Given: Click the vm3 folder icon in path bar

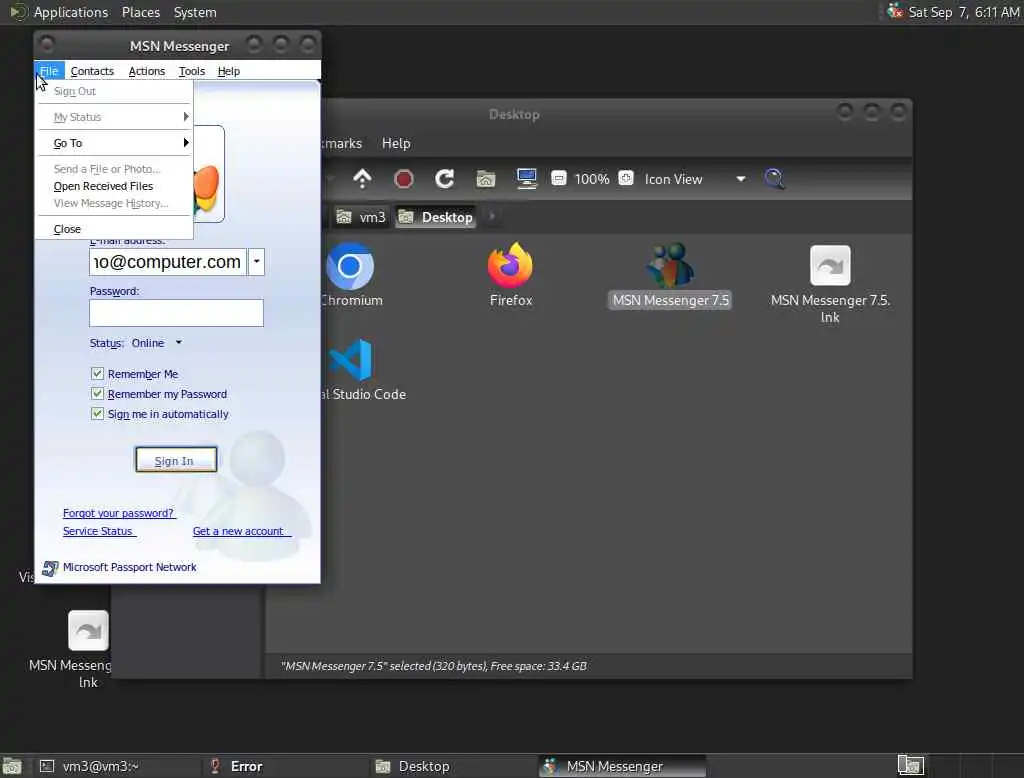Looking at the screenshot, I should 344,217.
